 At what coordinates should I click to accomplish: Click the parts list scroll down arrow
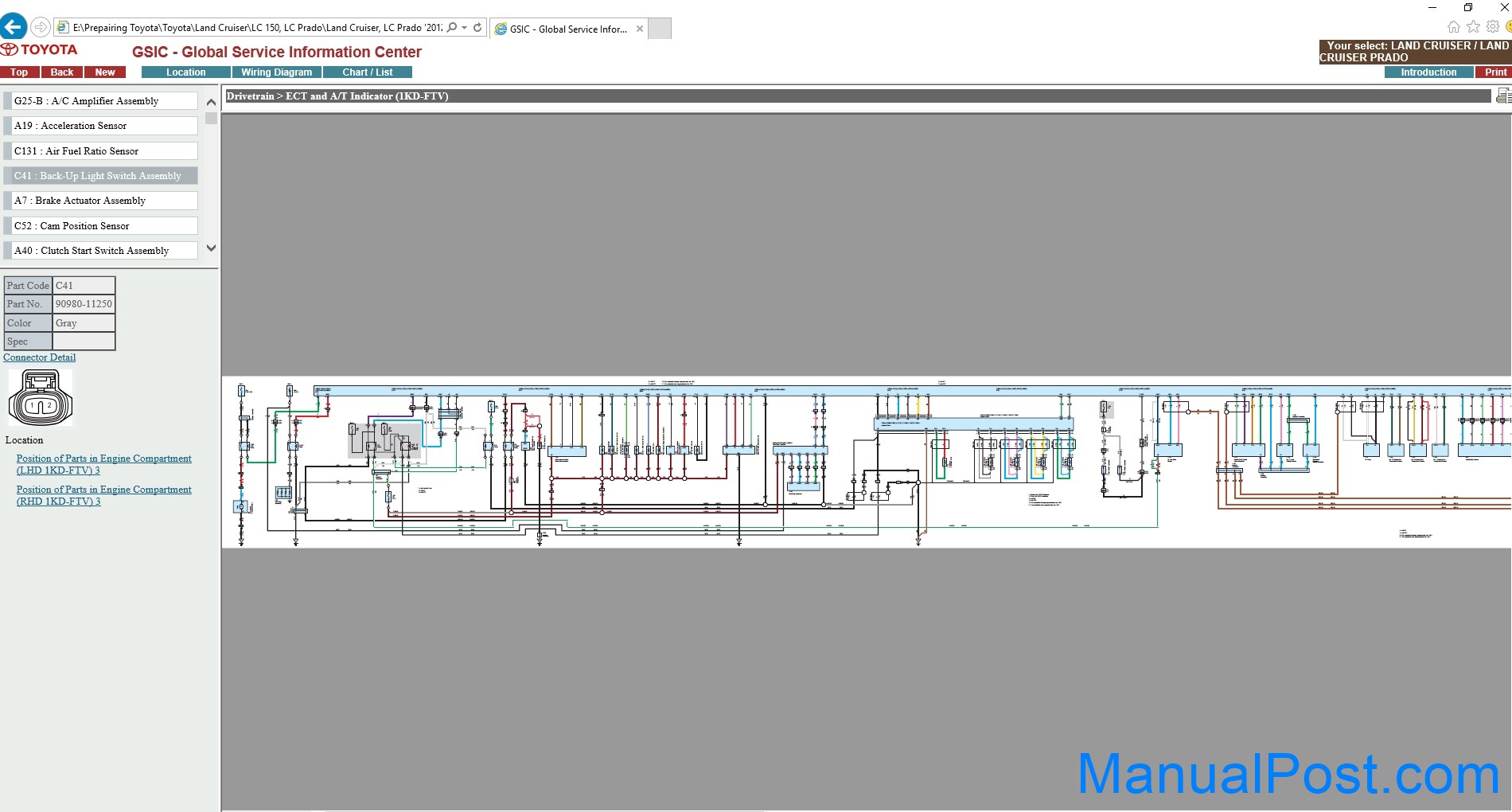(211, 248)
